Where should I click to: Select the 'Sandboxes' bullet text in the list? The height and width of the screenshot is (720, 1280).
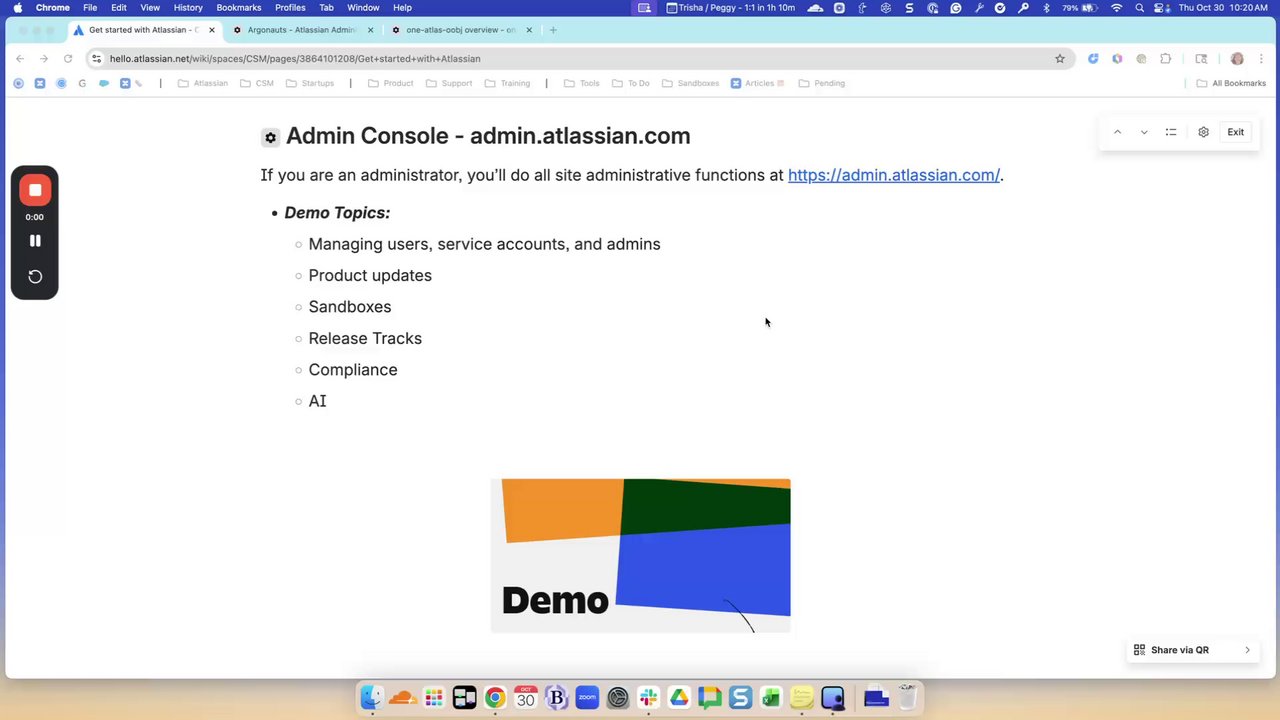pos(350,307)
